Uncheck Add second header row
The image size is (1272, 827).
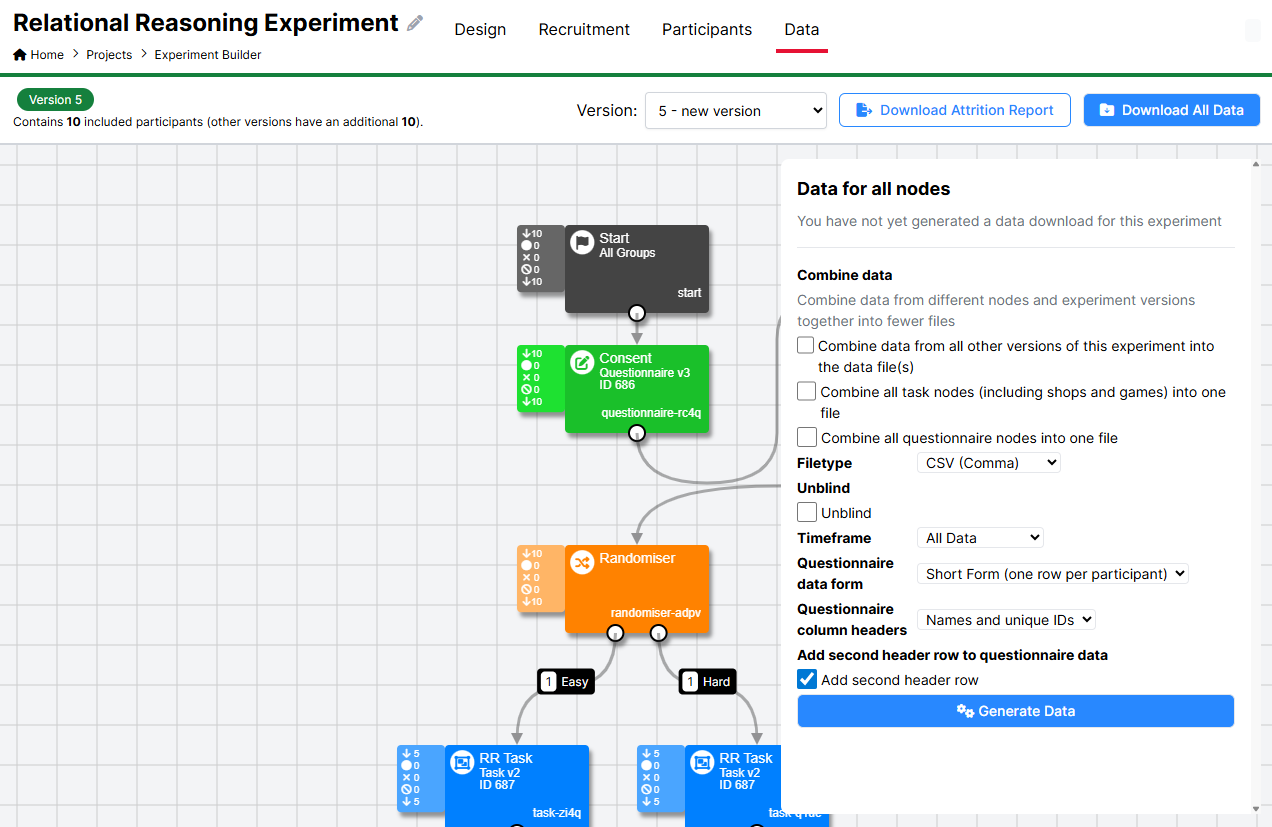(806, 679)
